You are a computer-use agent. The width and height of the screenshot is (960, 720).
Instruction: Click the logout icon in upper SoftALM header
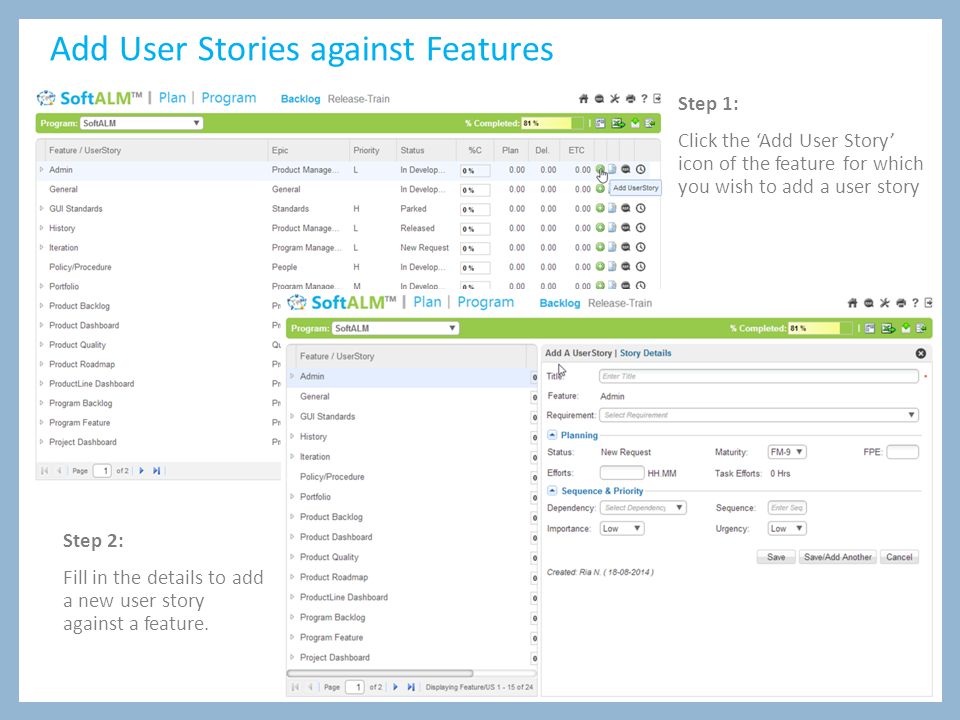[x=657, y=99]
